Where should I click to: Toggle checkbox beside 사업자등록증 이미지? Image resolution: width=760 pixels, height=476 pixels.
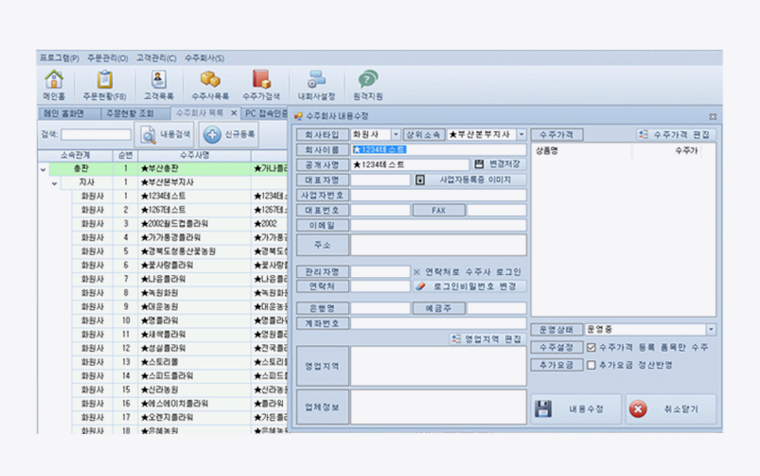pyautogui.click(x=420, y=180)
